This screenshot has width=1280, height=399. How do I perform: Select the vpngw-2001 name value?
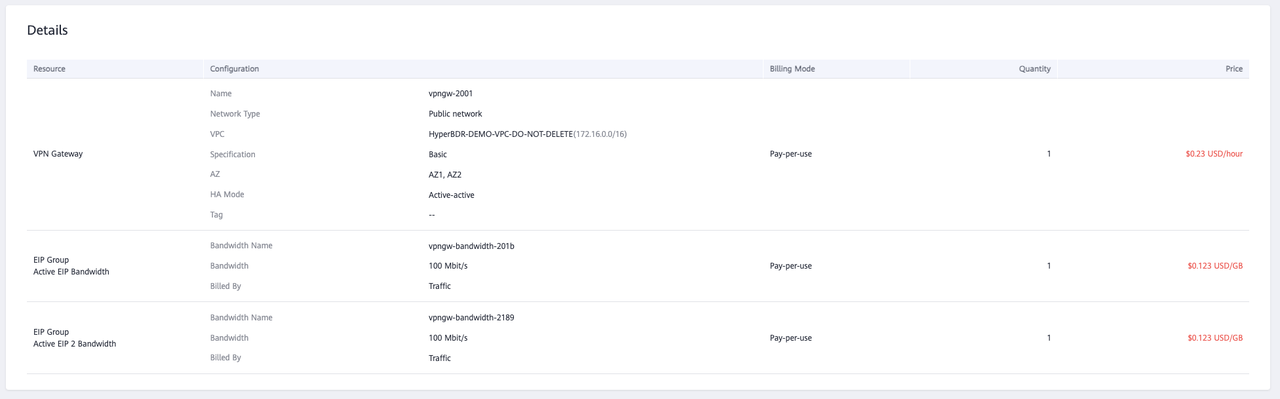point(452,94)
